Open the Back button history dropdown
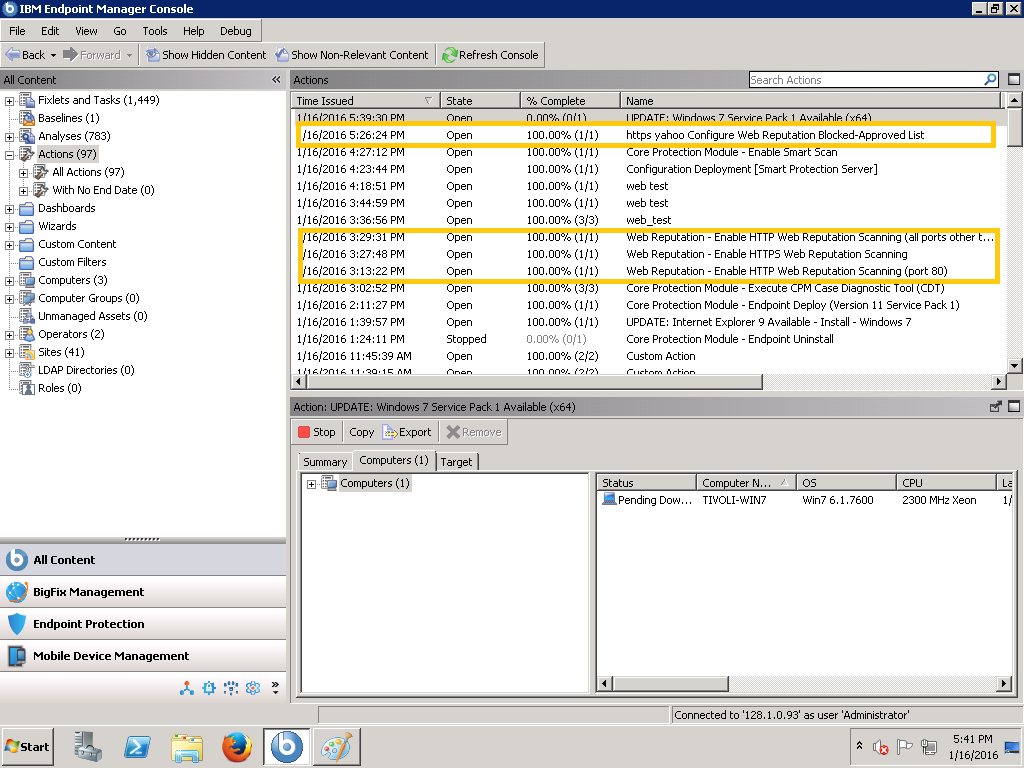This screenshot has width=1024, height=768. coord(54,55)
